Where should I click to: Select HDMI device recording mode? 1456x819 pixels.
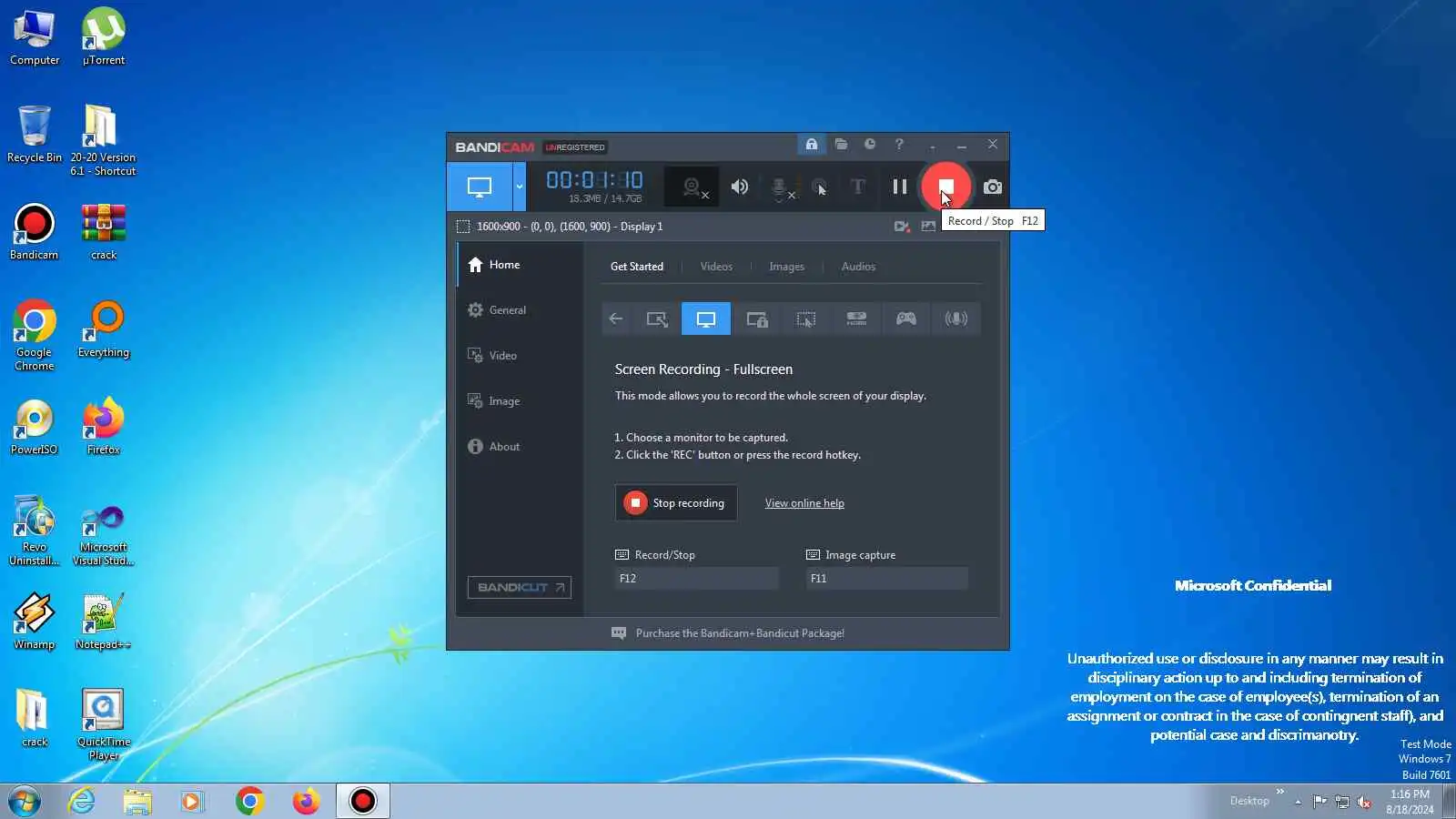click(x=856, y=318)
